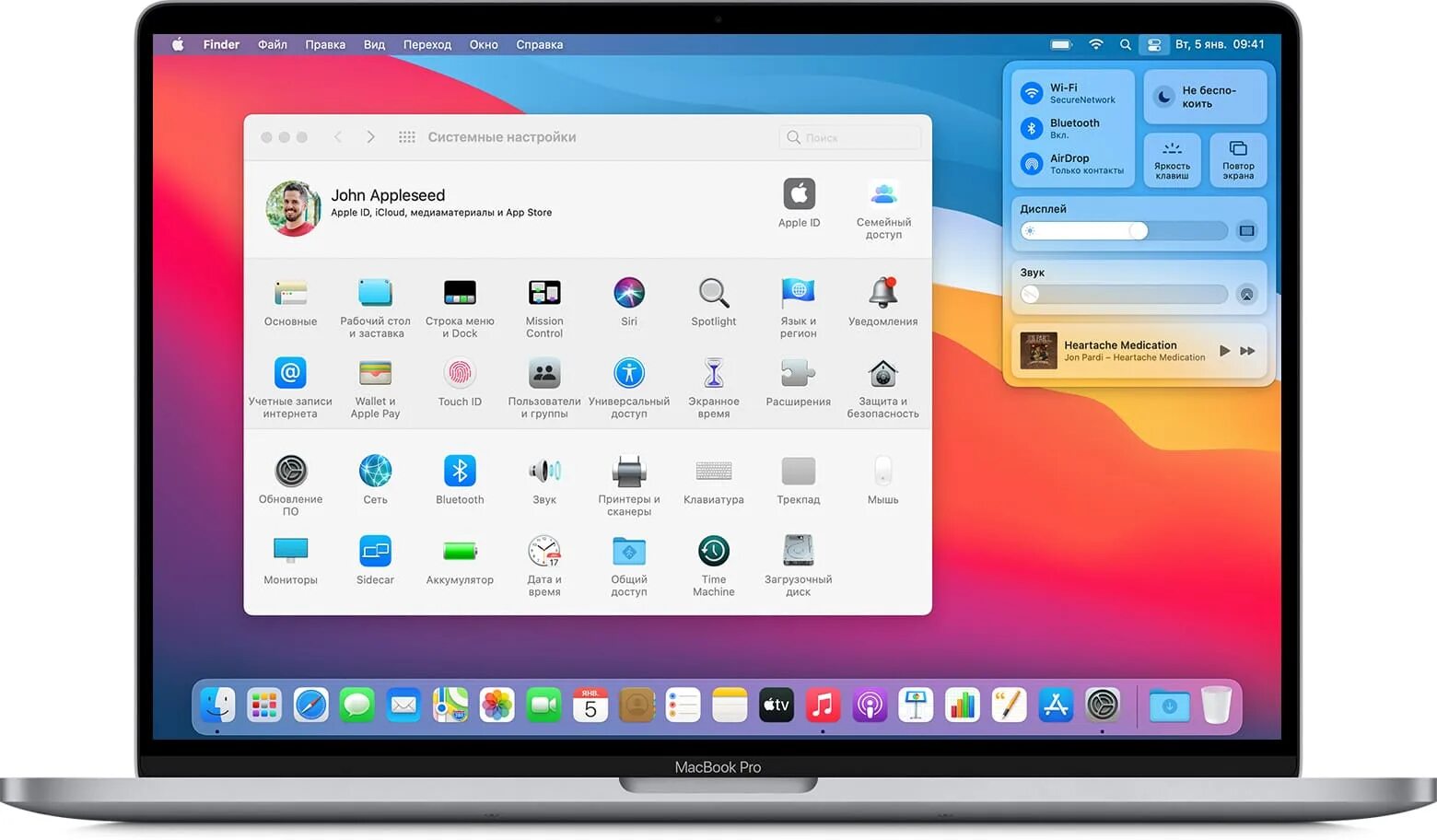Viewport: 1437px width, 840px height.
Task: Open Загрузочный диск settings
Action: pyautogui.click(x=799, y=551)
